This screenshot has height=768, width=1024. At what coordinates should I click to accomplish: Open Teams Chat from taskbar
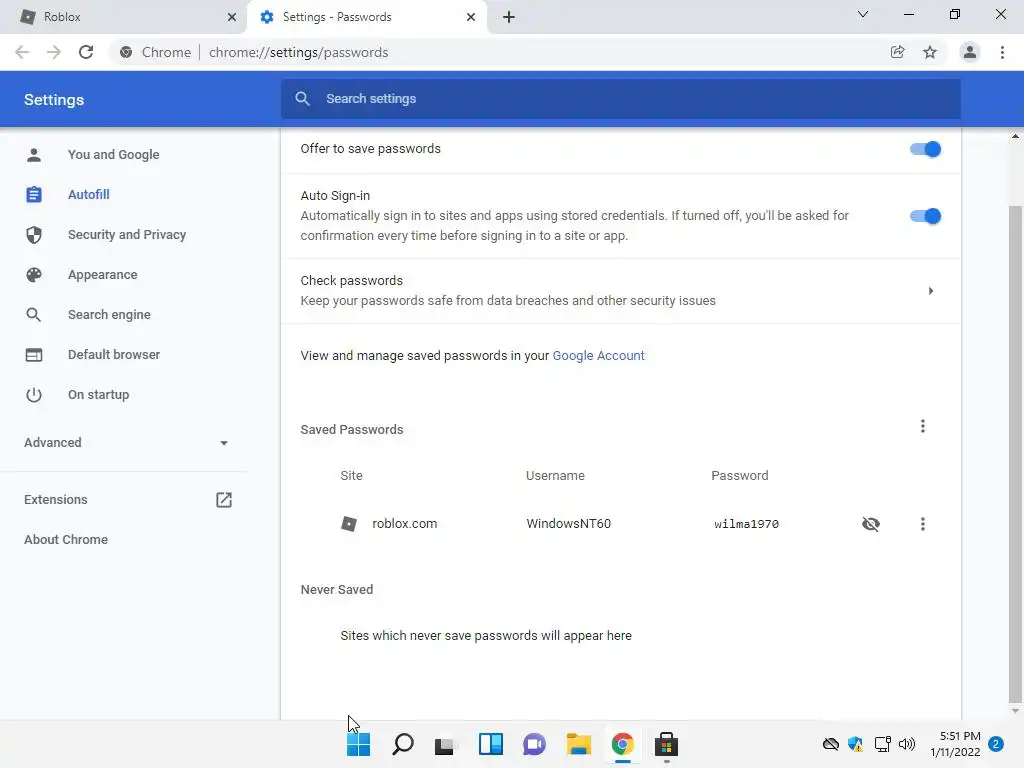point(534,744)
